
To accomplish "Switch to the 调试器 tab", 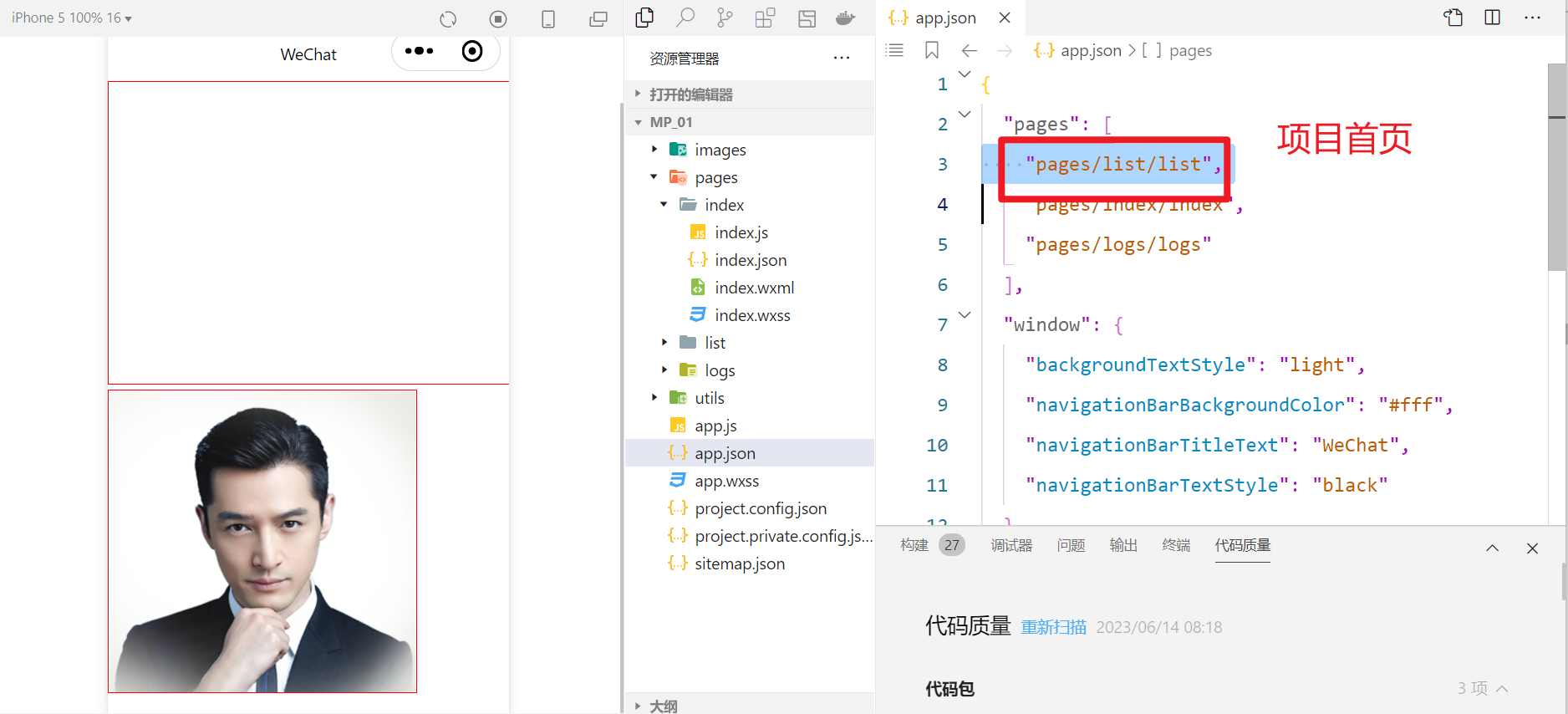I will 1011,546.
